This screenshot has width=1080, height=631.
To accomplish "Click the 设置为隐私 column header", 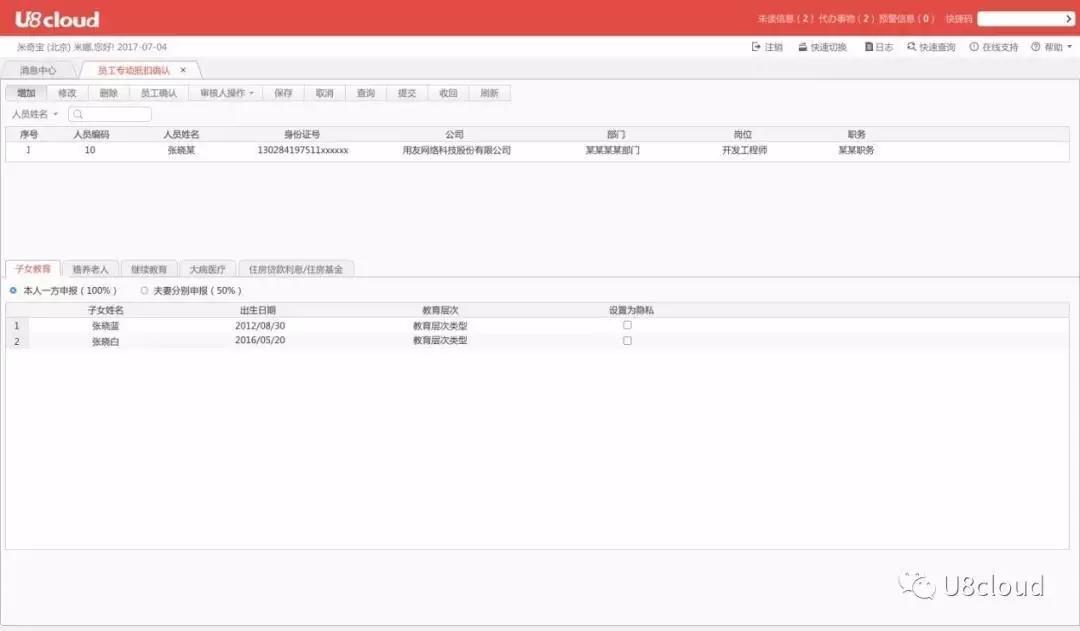I will [x=631, y=311].
